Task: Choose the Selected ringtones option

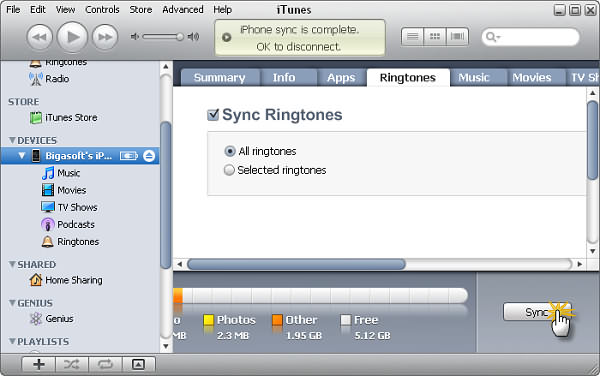Action: [229, 170]
